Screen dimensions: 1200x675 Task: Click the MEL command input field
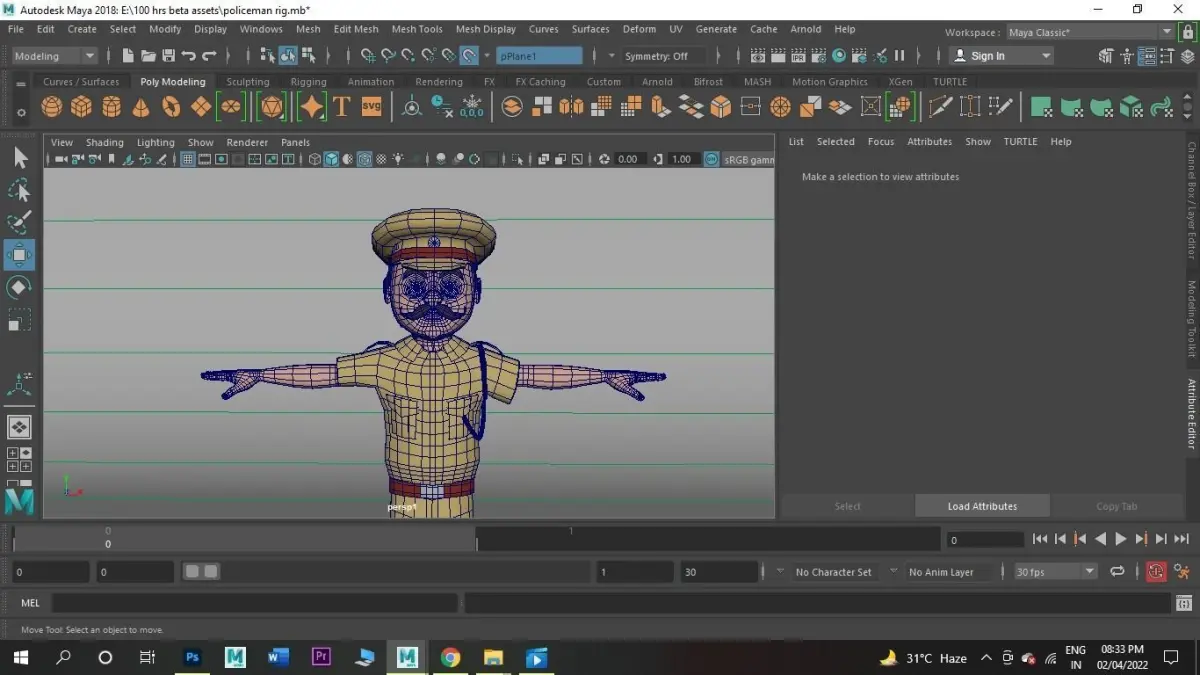point(255,603)
